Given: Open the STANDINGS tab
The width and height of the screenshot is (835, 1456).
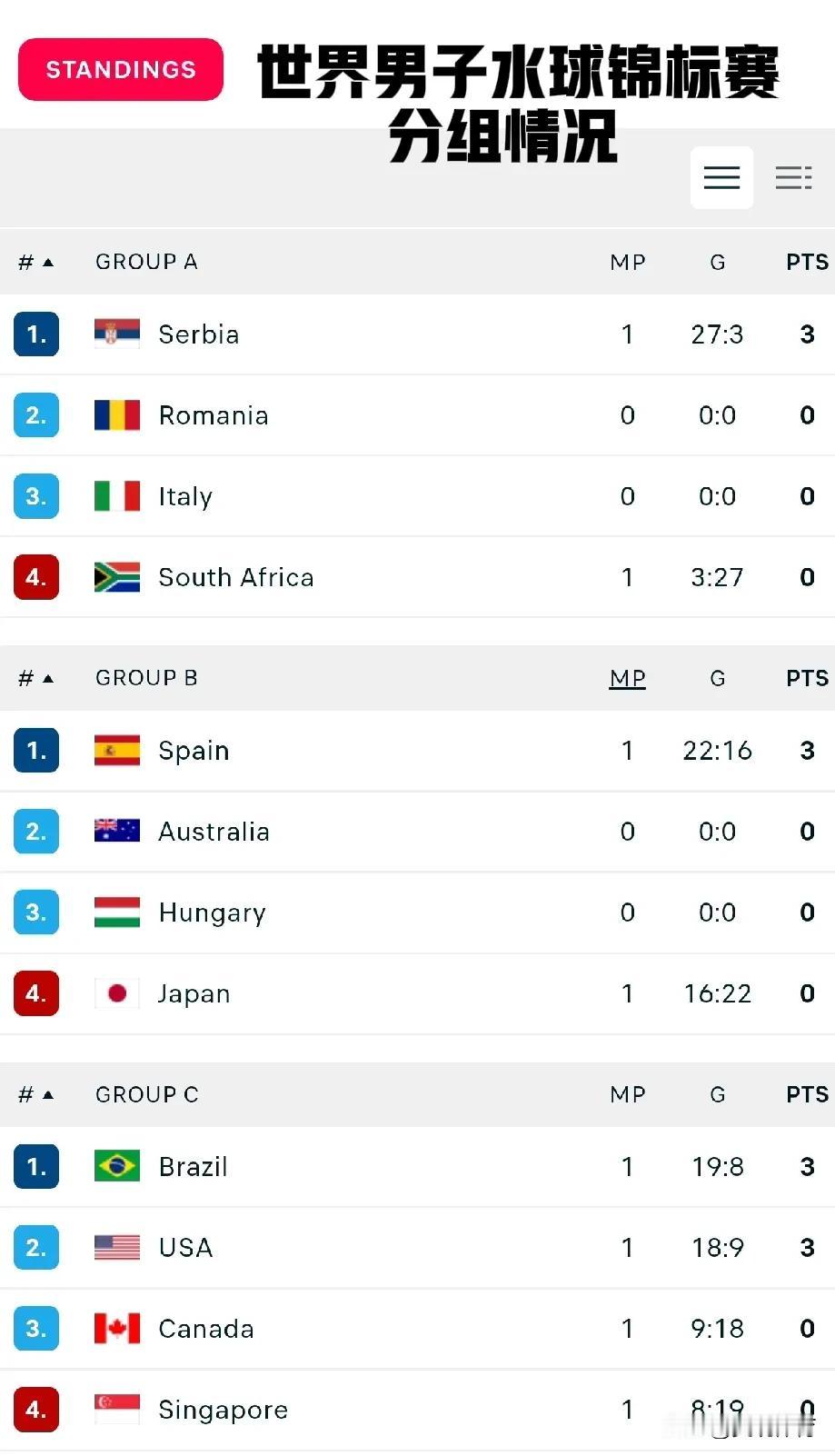Looking at the screenshot, I should click(121, 69).
